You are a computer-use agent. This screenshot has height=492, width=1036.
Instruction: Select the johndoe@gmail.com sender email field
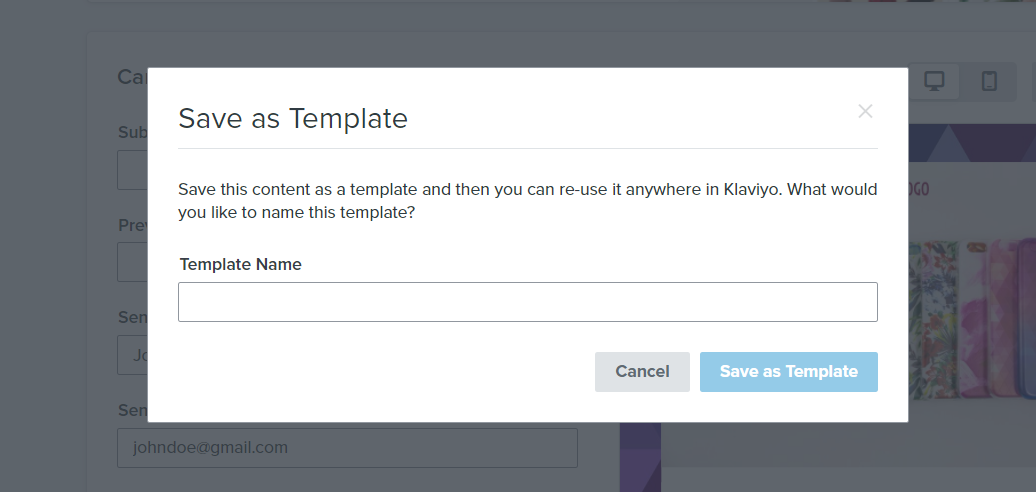[x=347, y=448]
